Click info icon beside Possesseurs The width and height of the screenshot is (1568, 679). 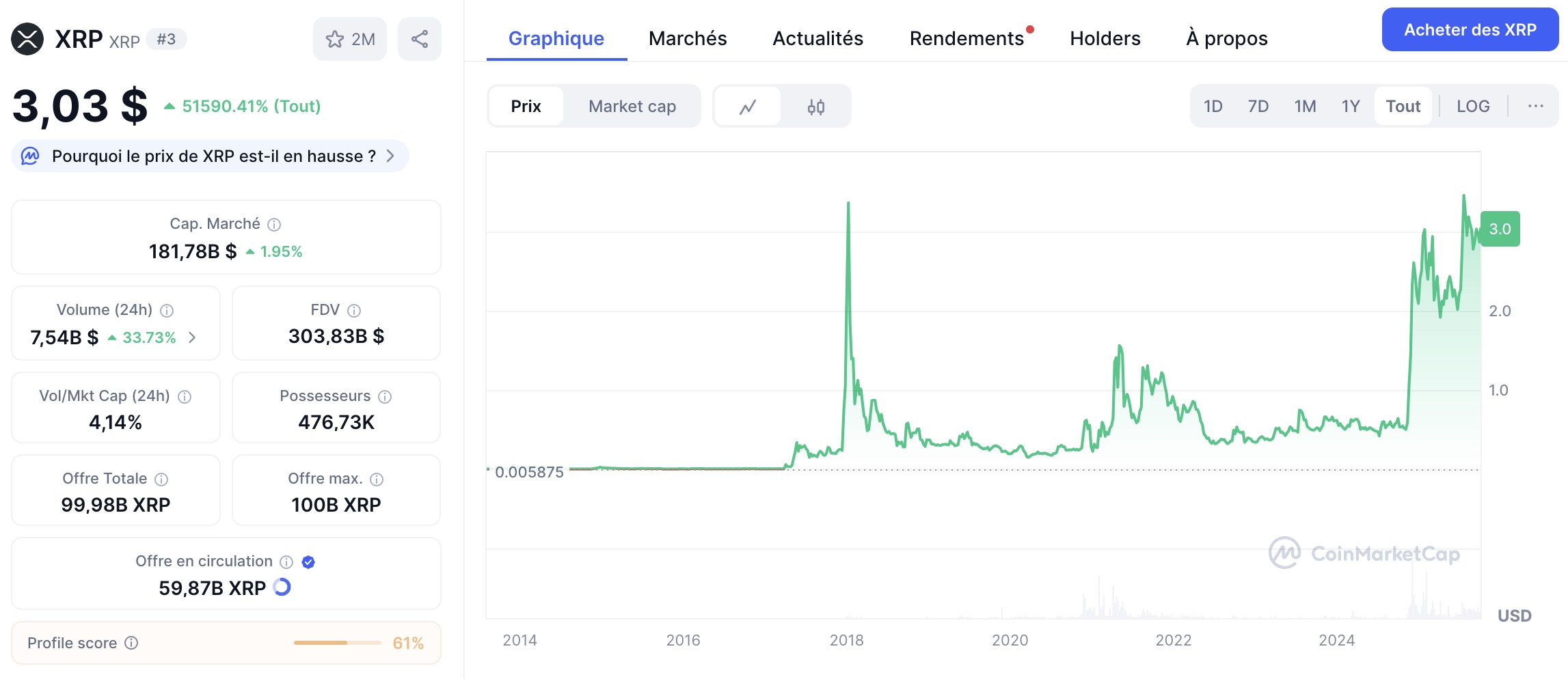[x=385, y=397]
